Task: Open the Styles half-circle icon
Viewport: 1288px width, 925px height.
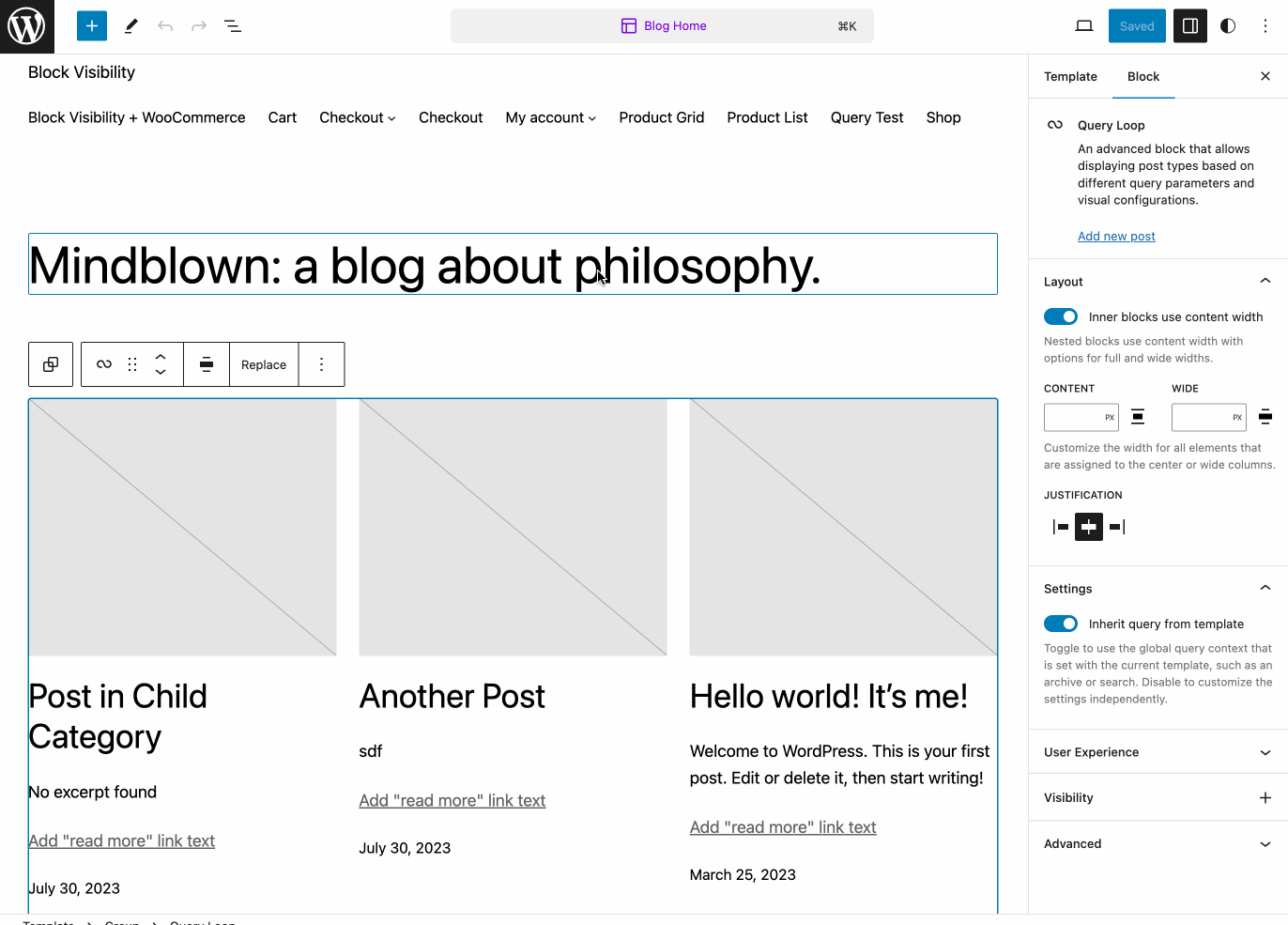Action: (1228, 26)
